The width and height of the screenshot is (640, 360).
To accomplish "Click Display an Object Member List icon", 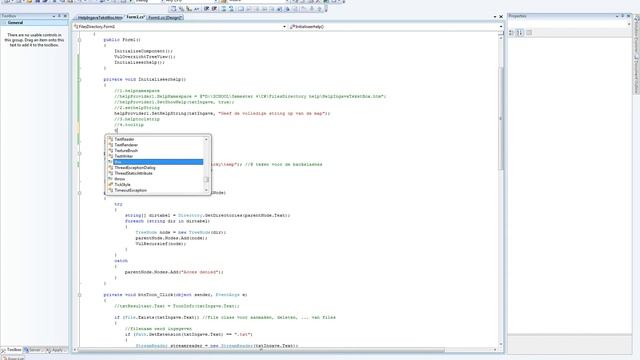I will pyautogui.click(x=173, y=9).
